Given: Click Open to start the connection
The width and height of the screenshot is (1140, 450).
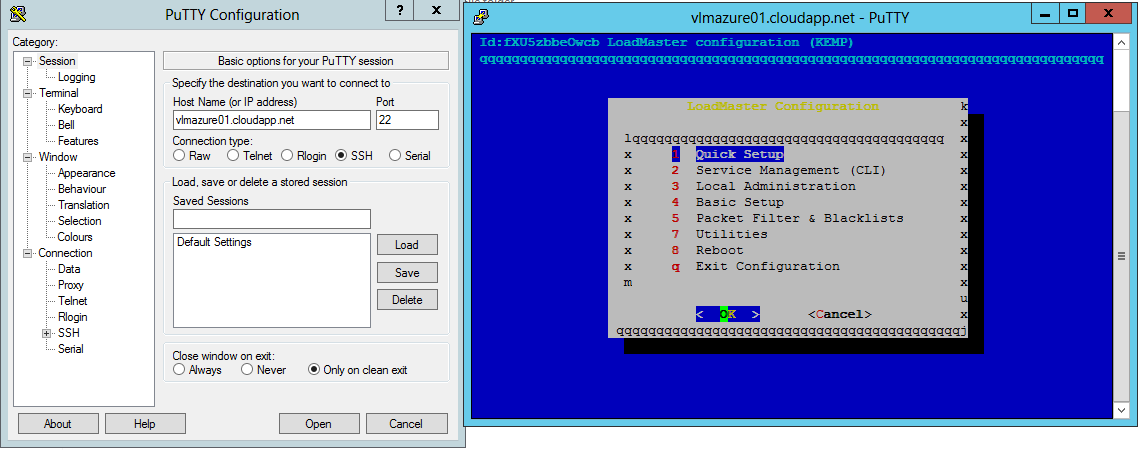Looking at the screenshot, I should pos(318,424).
